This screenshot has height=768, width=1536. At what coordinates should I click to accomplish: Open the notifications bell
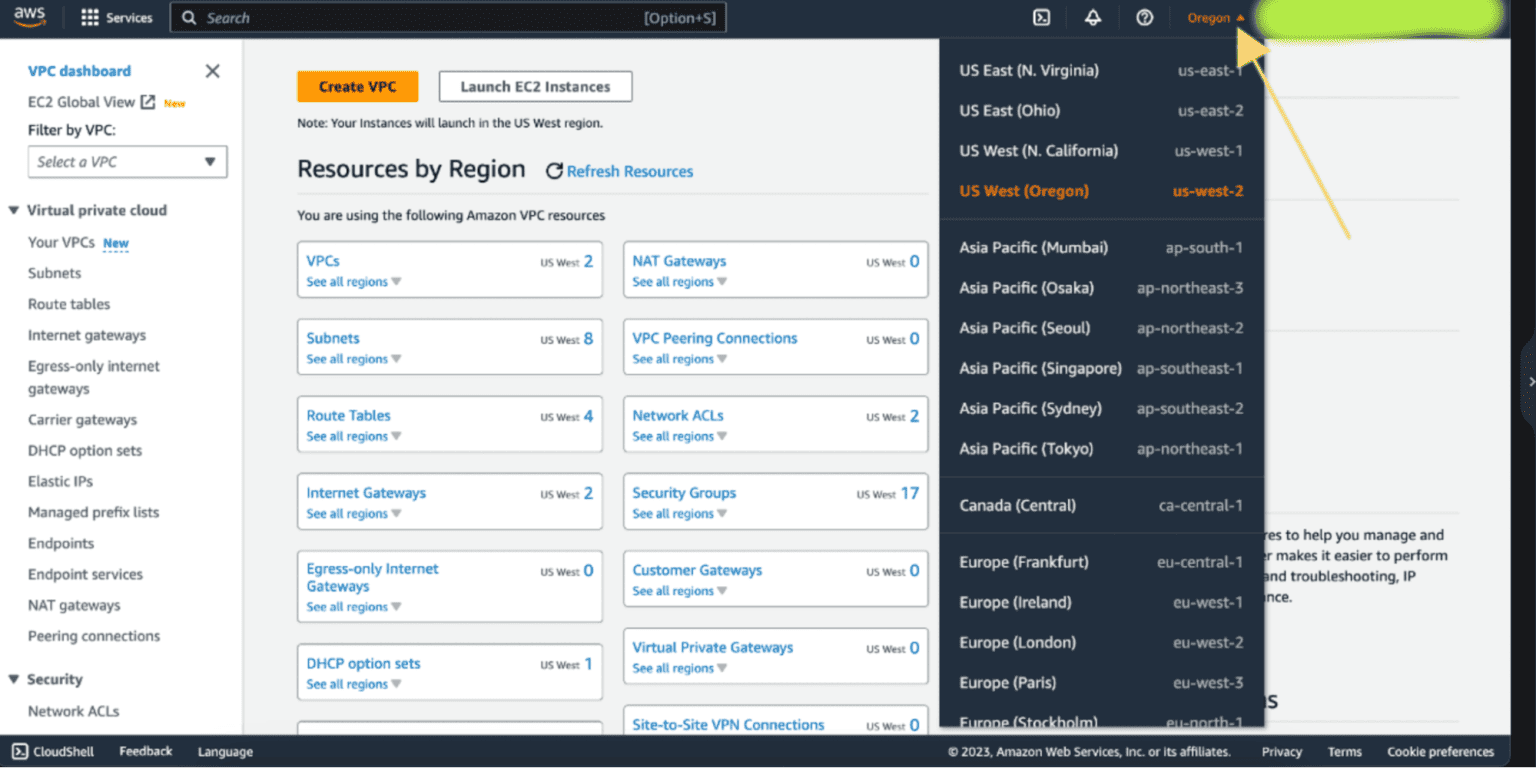(x=1092, y=17)
